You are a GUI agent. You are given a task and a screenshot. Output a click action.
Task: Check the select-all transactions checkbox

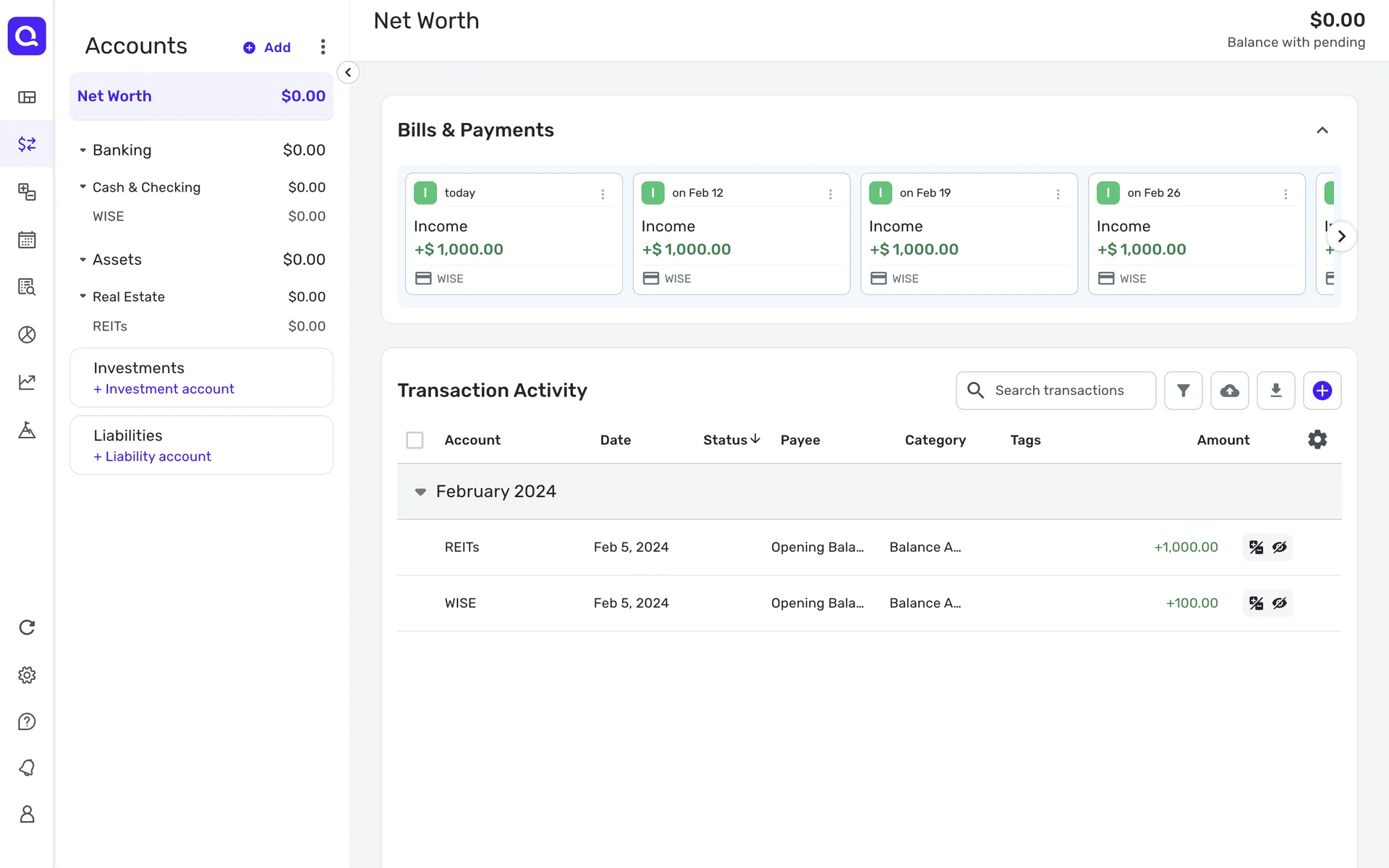point(415,440)
